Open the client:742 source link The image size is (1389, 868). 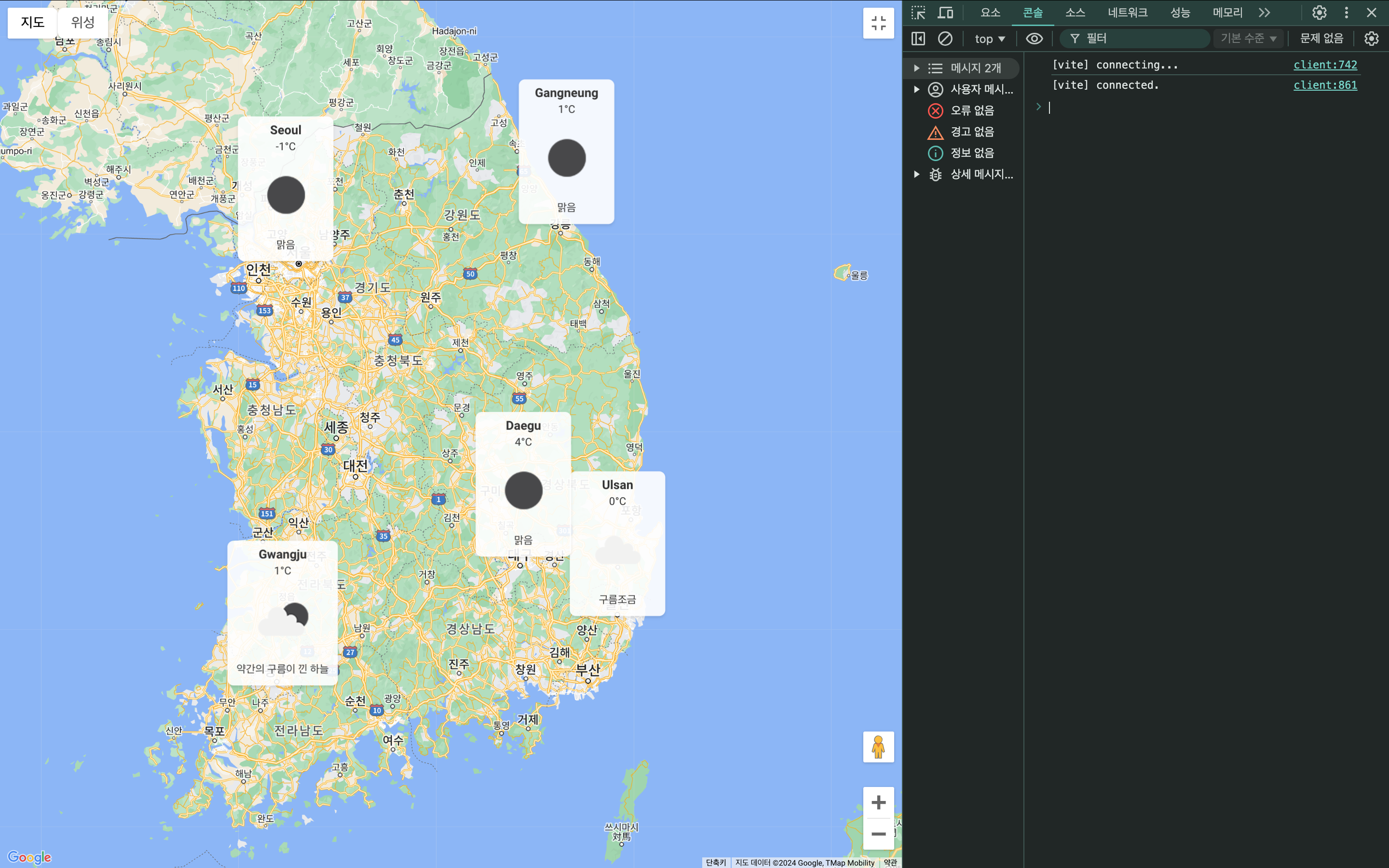1325,65
